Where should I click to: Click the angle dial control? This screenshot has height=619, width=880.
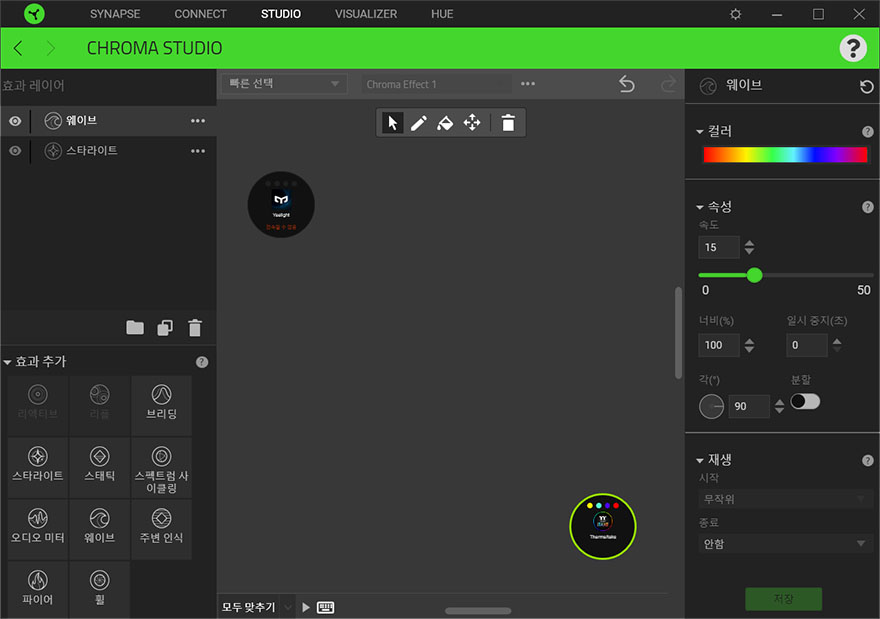point(711,406)
